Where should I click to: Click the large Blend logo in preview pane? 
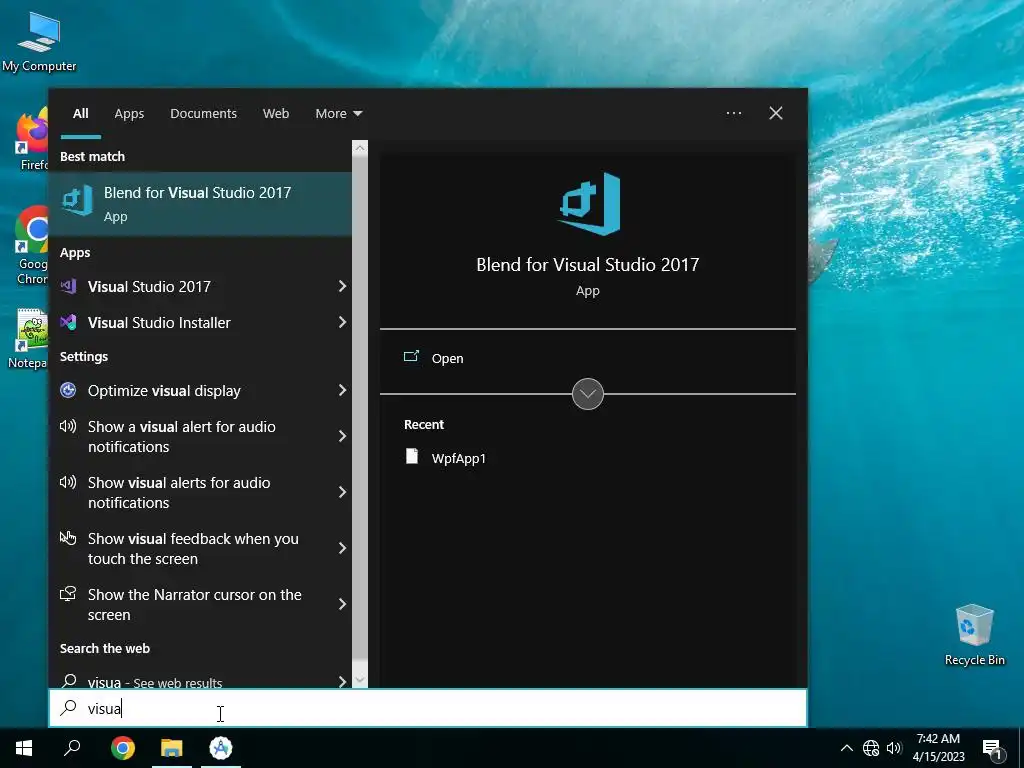tap(588, 204)
